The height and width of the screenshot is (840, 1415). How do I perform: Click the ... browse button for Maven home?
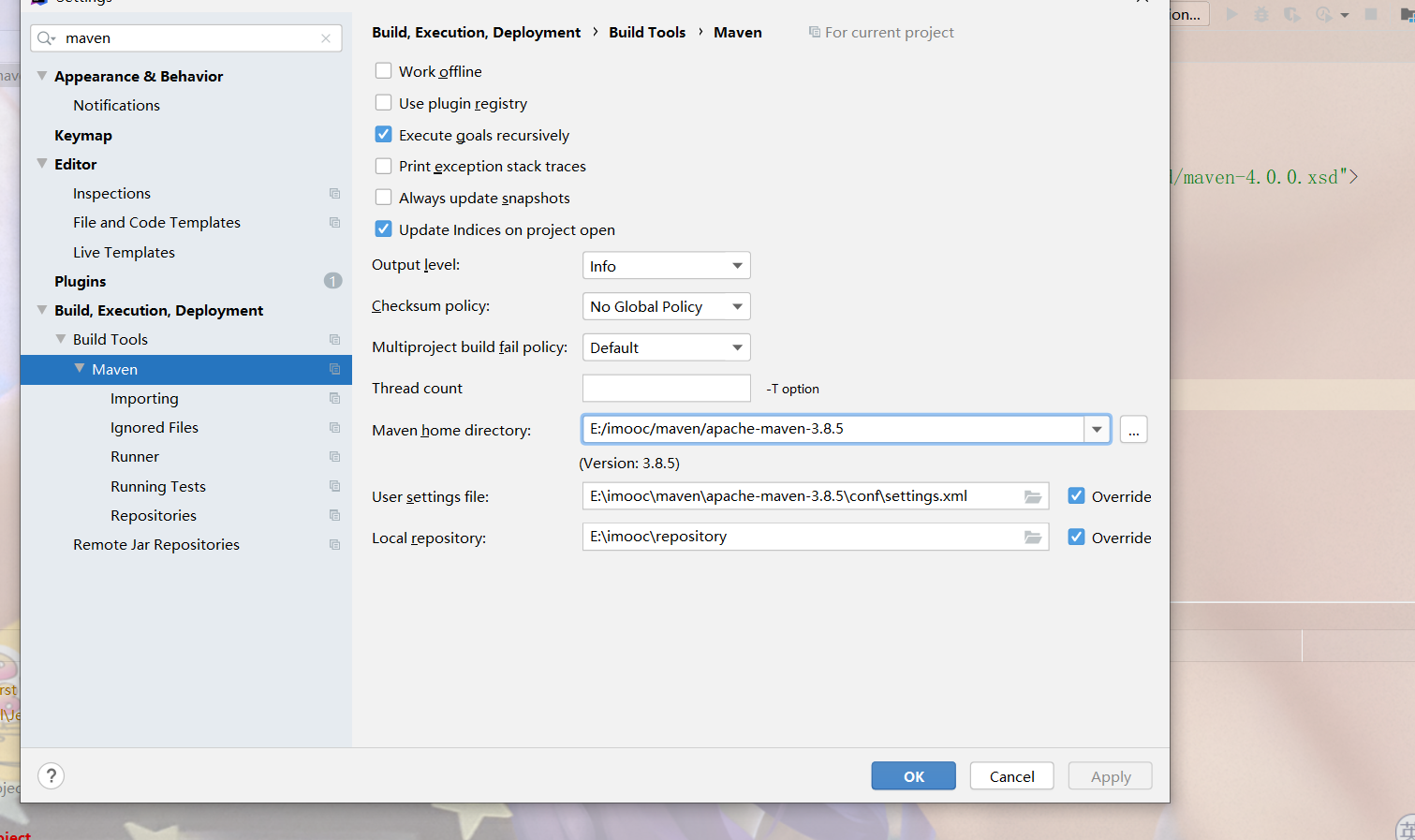click(1133, 429)
